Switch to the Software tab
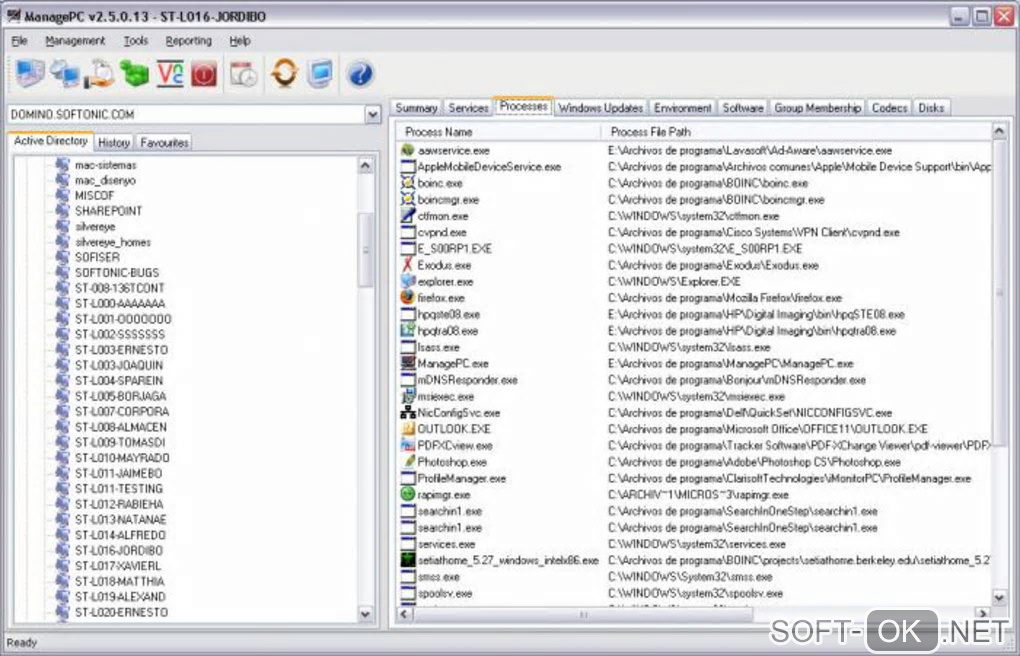Screen dimensions: 1020x656 pyautogui.click(x=743, y=108)
